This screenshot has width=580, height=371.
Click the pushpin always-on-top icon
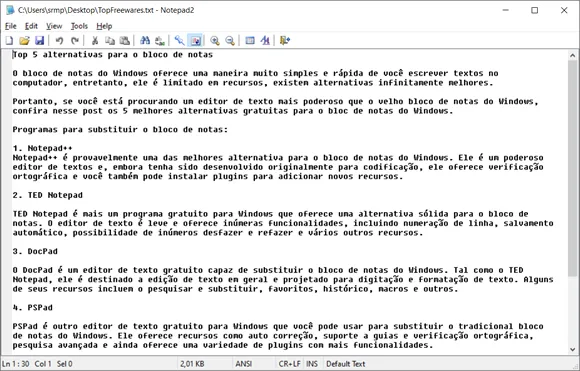click(179, 40)
